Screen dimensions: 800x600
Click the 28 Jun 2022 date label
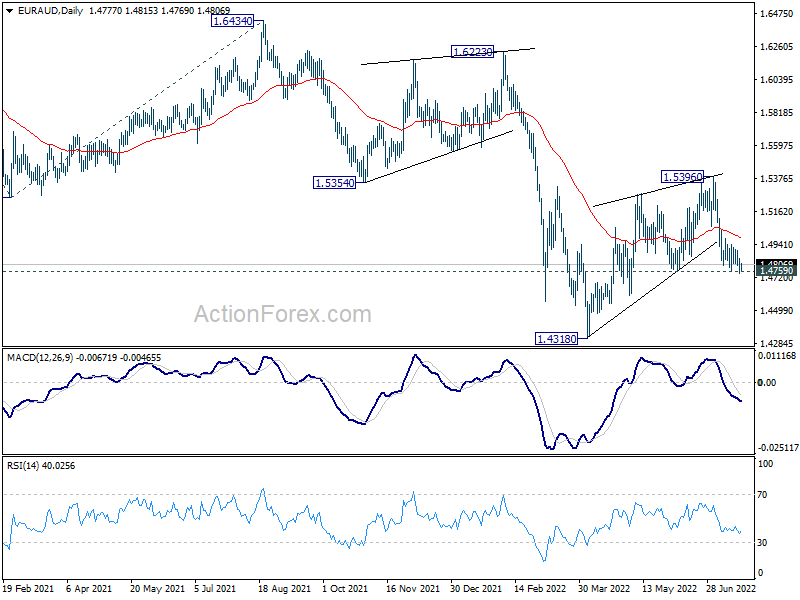click(731, 588)
